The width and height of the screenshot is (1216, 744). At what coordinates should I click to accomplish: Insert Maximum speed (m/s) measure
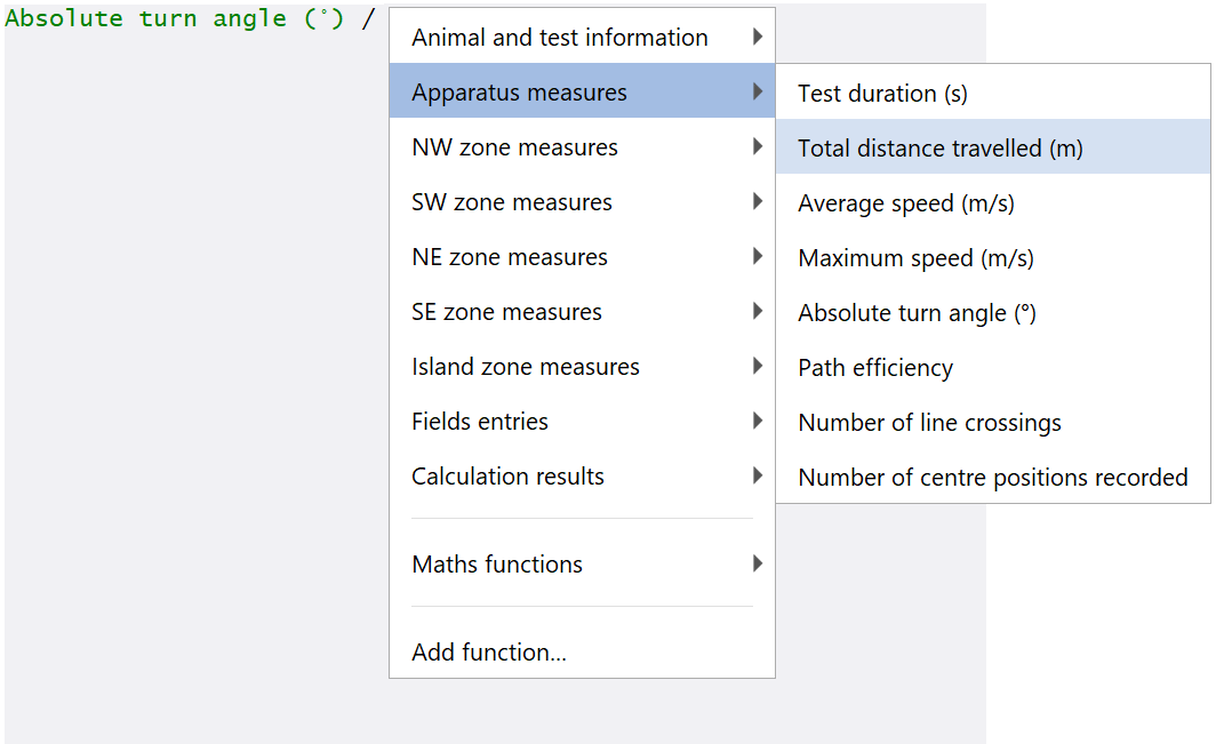coord(993,258)
